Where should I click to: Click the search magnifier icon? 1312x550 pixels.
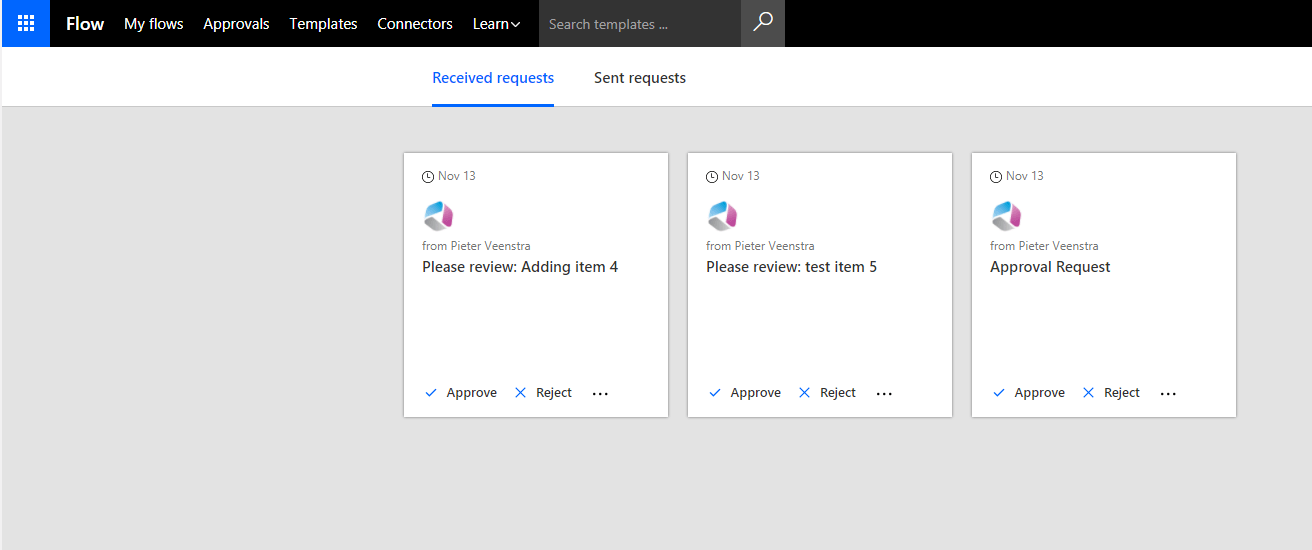point(763,23)
